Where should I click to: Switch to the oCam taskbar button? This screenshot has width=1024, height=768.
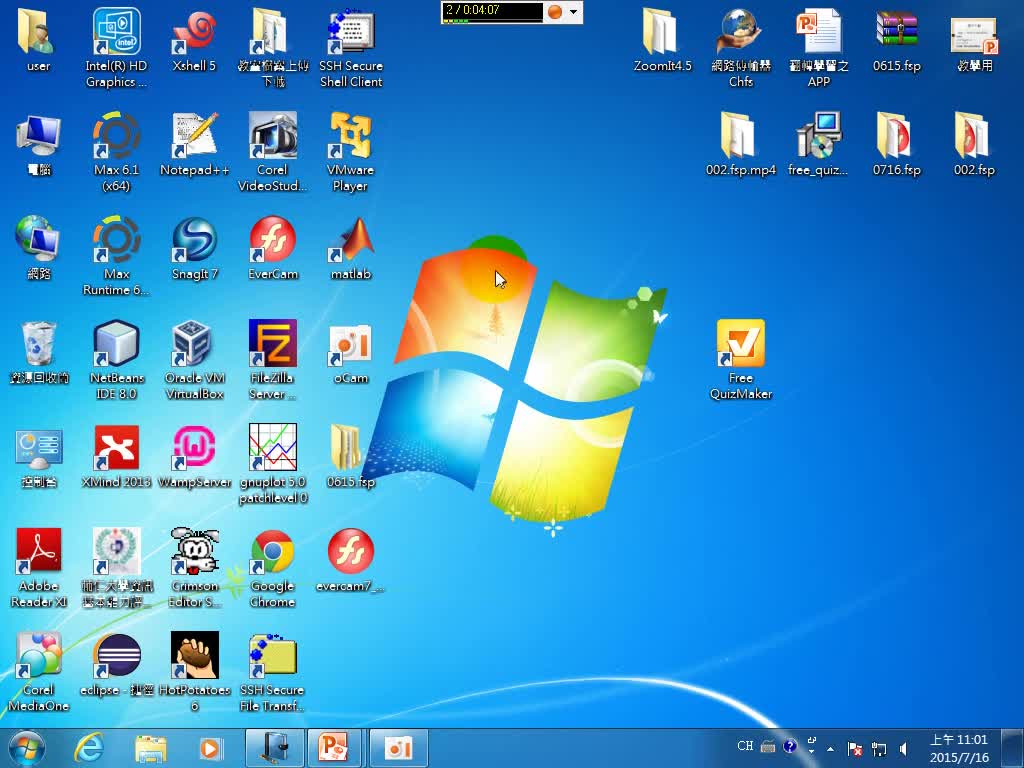[398, 748]
